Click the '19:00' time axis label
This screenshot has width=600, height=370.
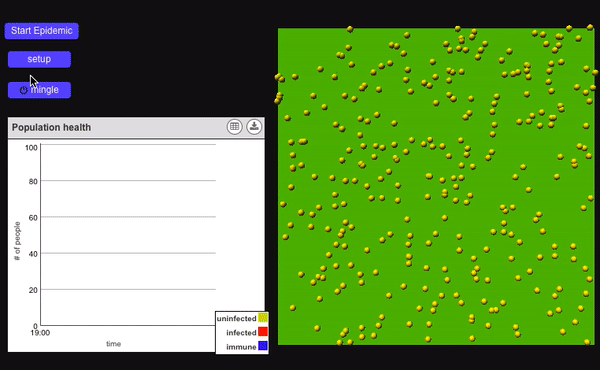coord(40,333)
